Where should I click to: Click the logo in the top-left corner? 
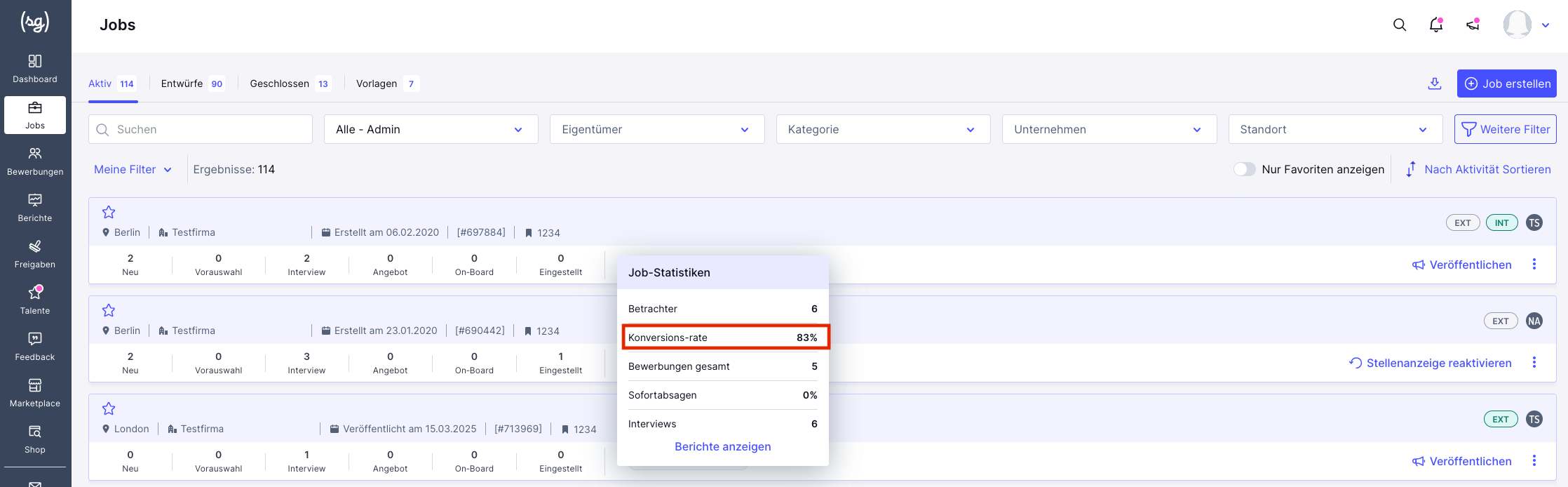[x=35, y=22]
